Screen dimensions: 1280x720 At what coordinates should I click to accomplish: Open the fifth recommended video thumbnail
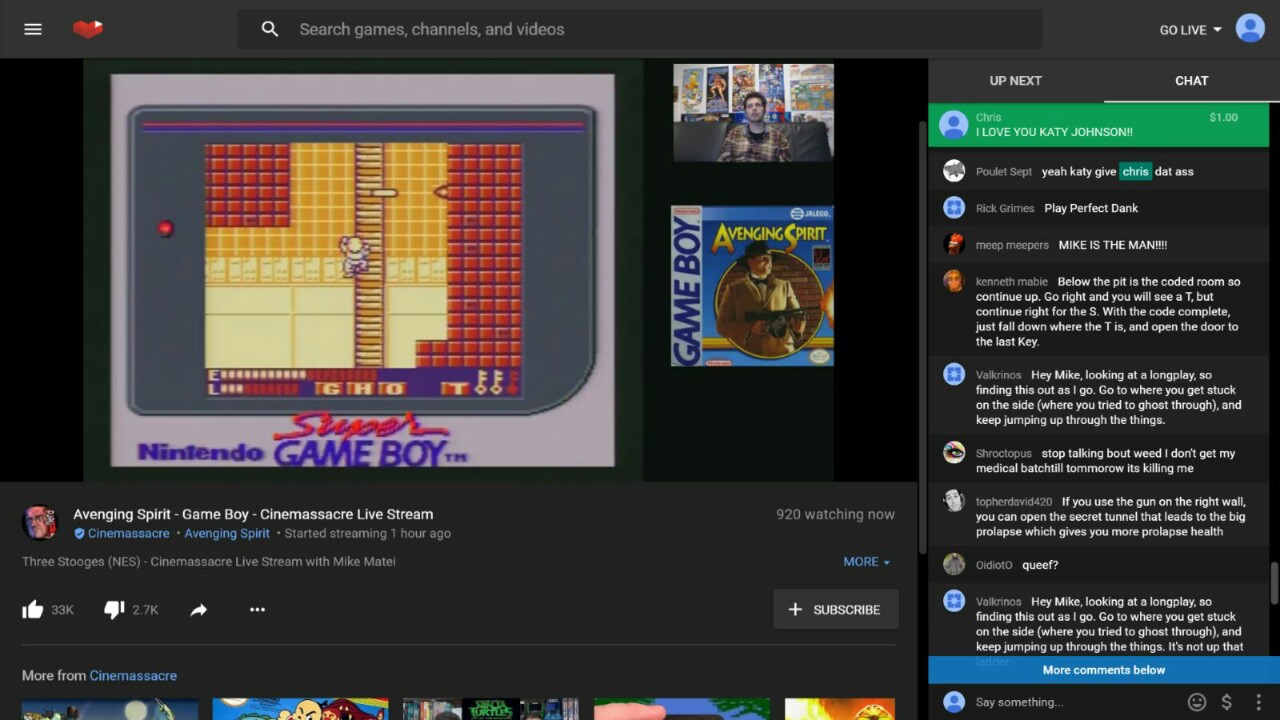[x=840, y=709]
